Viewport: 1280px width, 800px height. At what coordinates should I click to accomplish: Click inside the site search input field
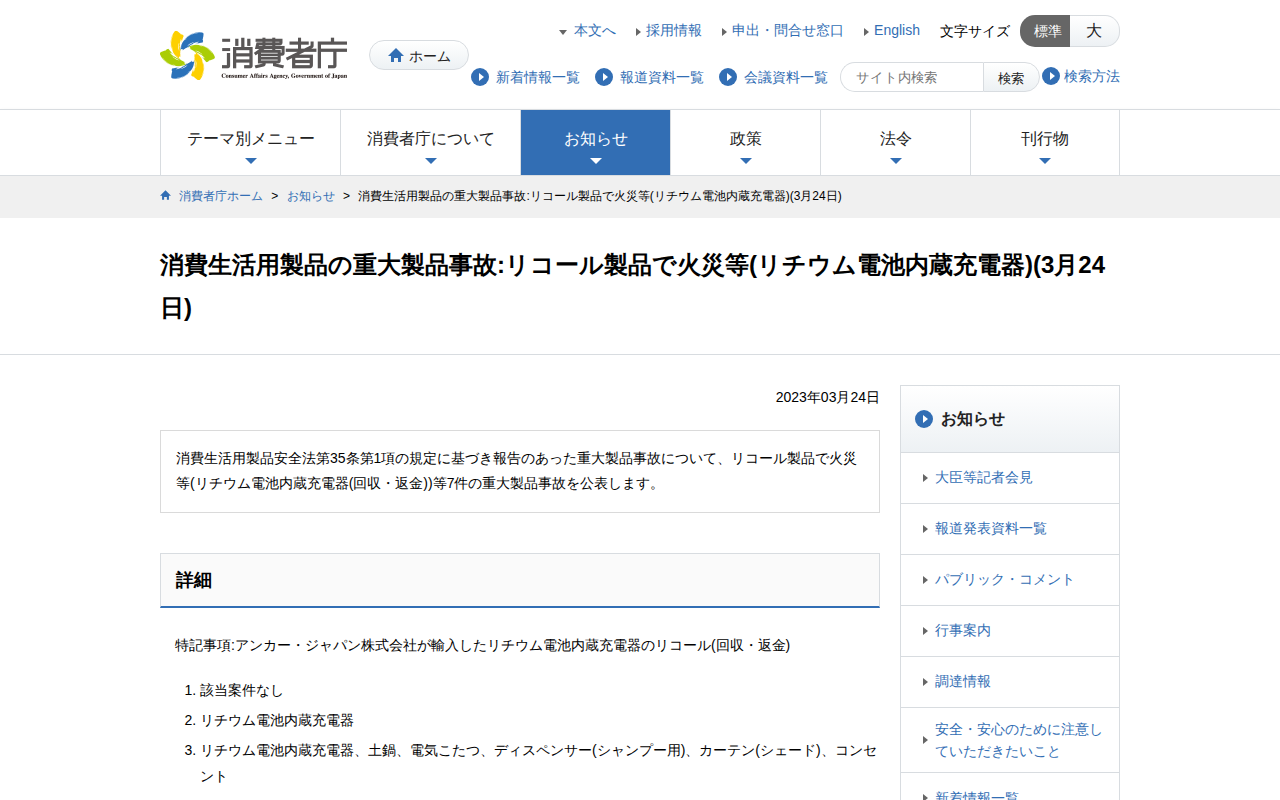click(911, 76)
